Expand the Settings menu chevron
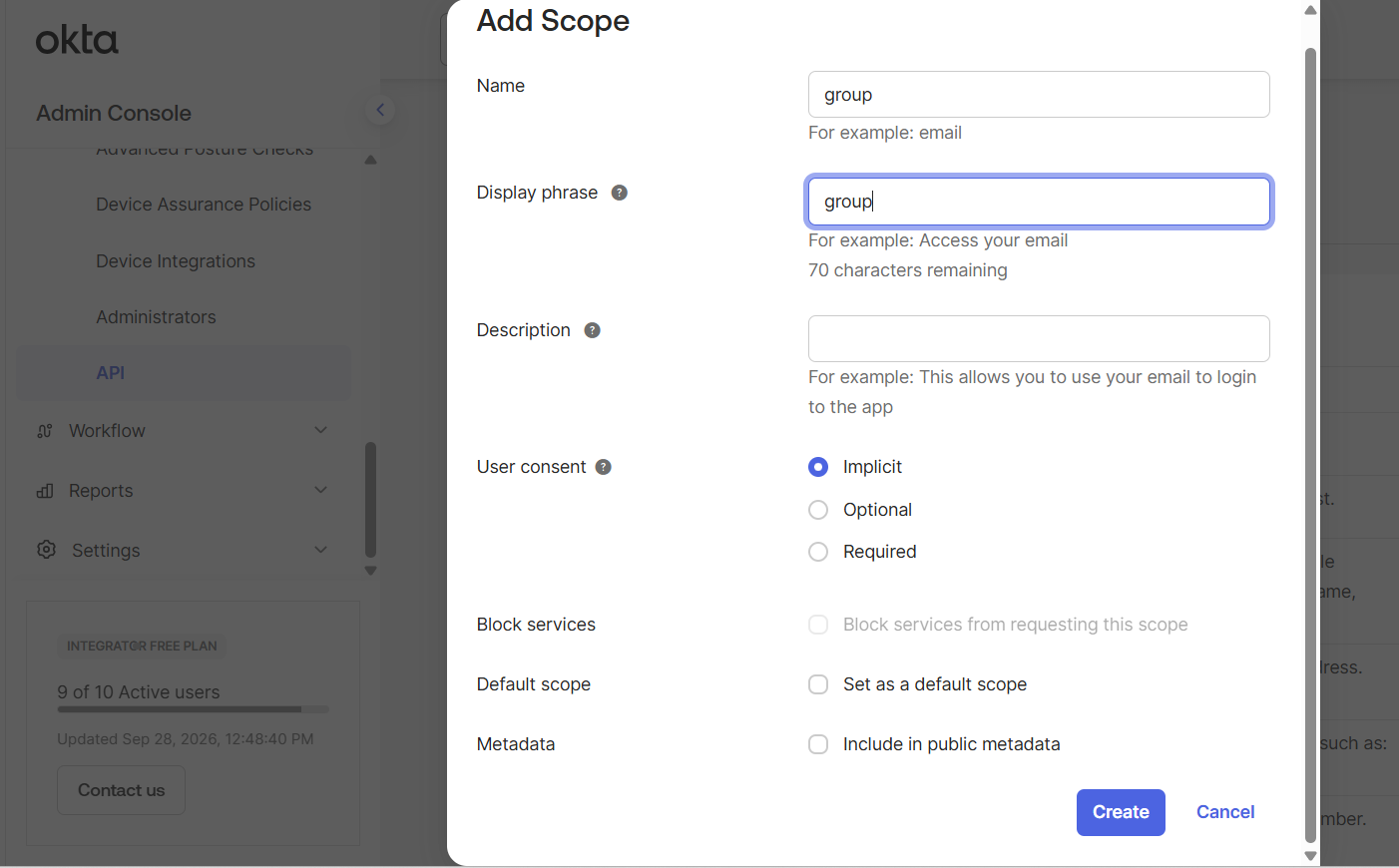Screen dimensions: 1399x868 point(321,550)
